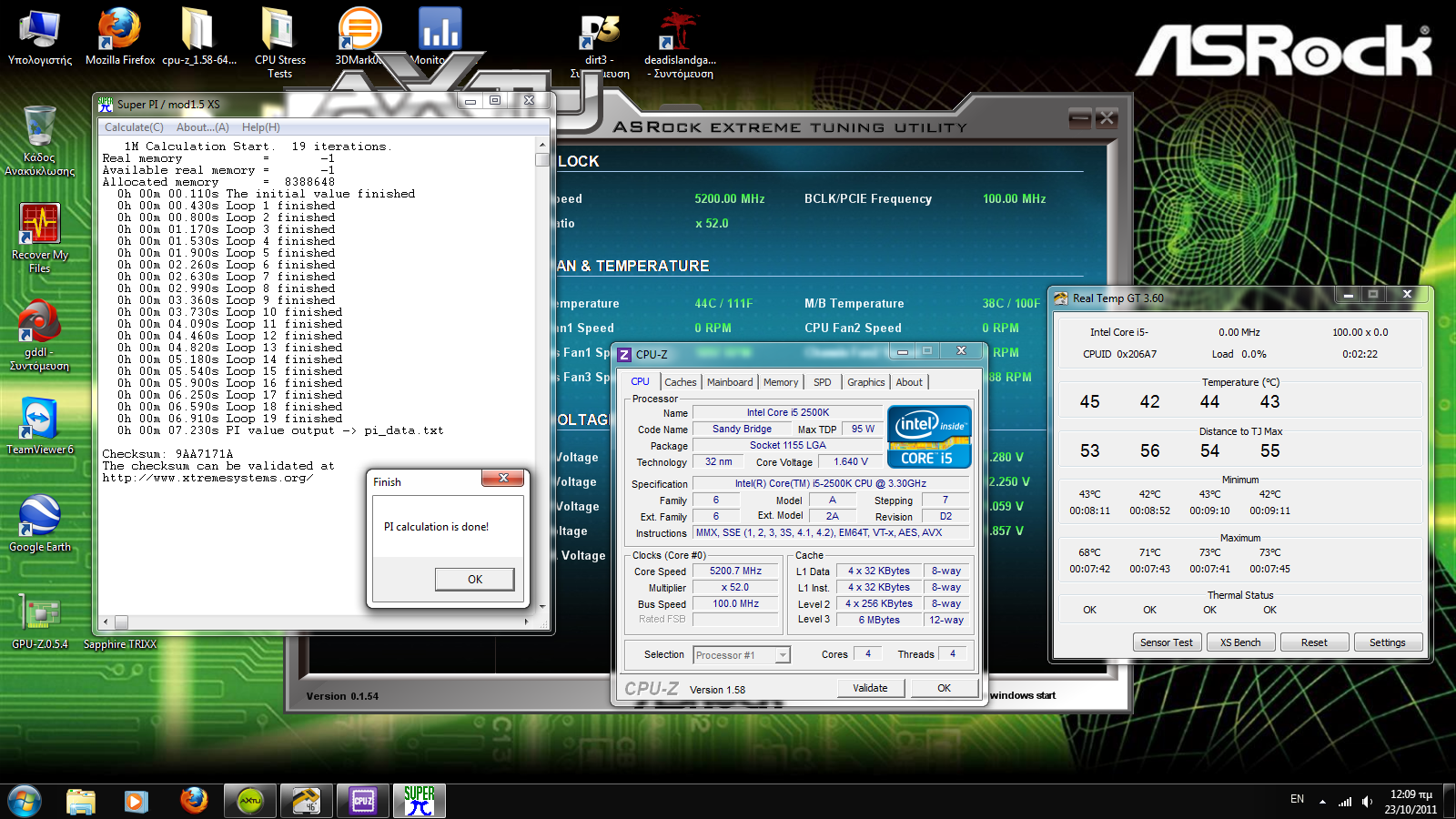The image size is (1456, 819).
Task: Click the Bus Speed 100.0 MHz value
Action: click(x=735, y=604)
